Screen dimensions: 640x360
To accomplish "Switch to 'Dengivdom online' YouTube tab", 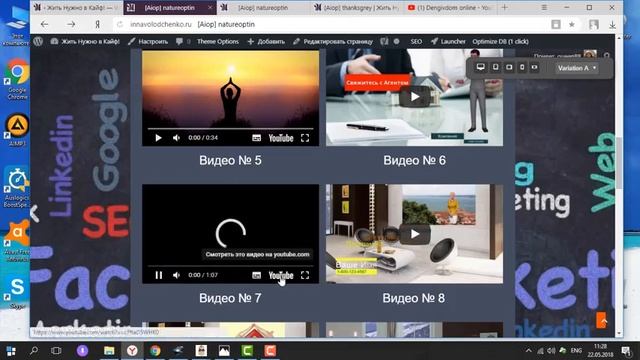I will tap(451, 8).
